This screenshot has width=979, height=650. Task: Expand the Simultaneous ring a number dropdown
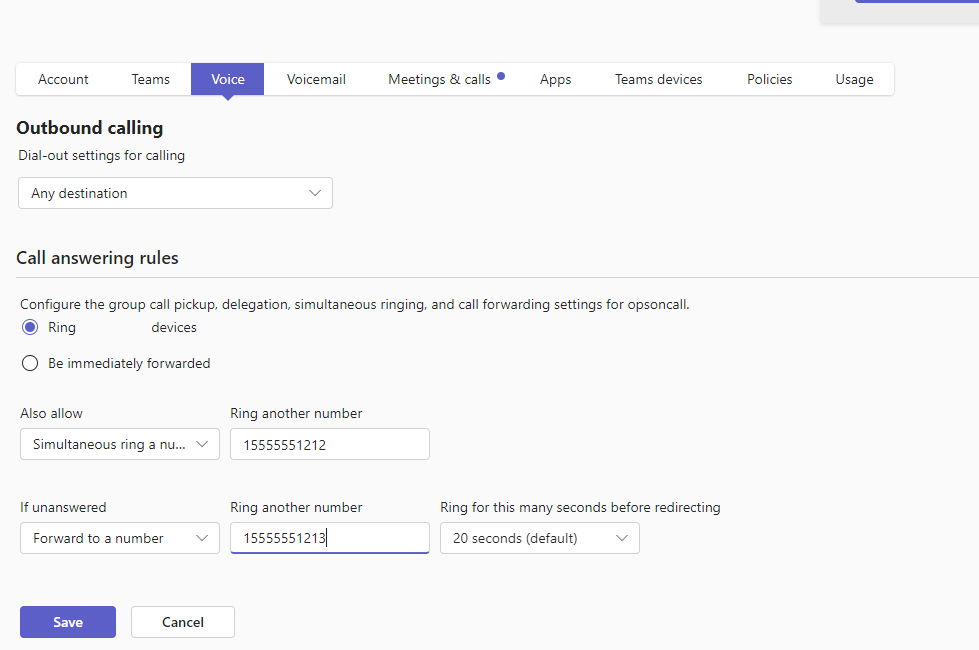(x=119, y=443)
